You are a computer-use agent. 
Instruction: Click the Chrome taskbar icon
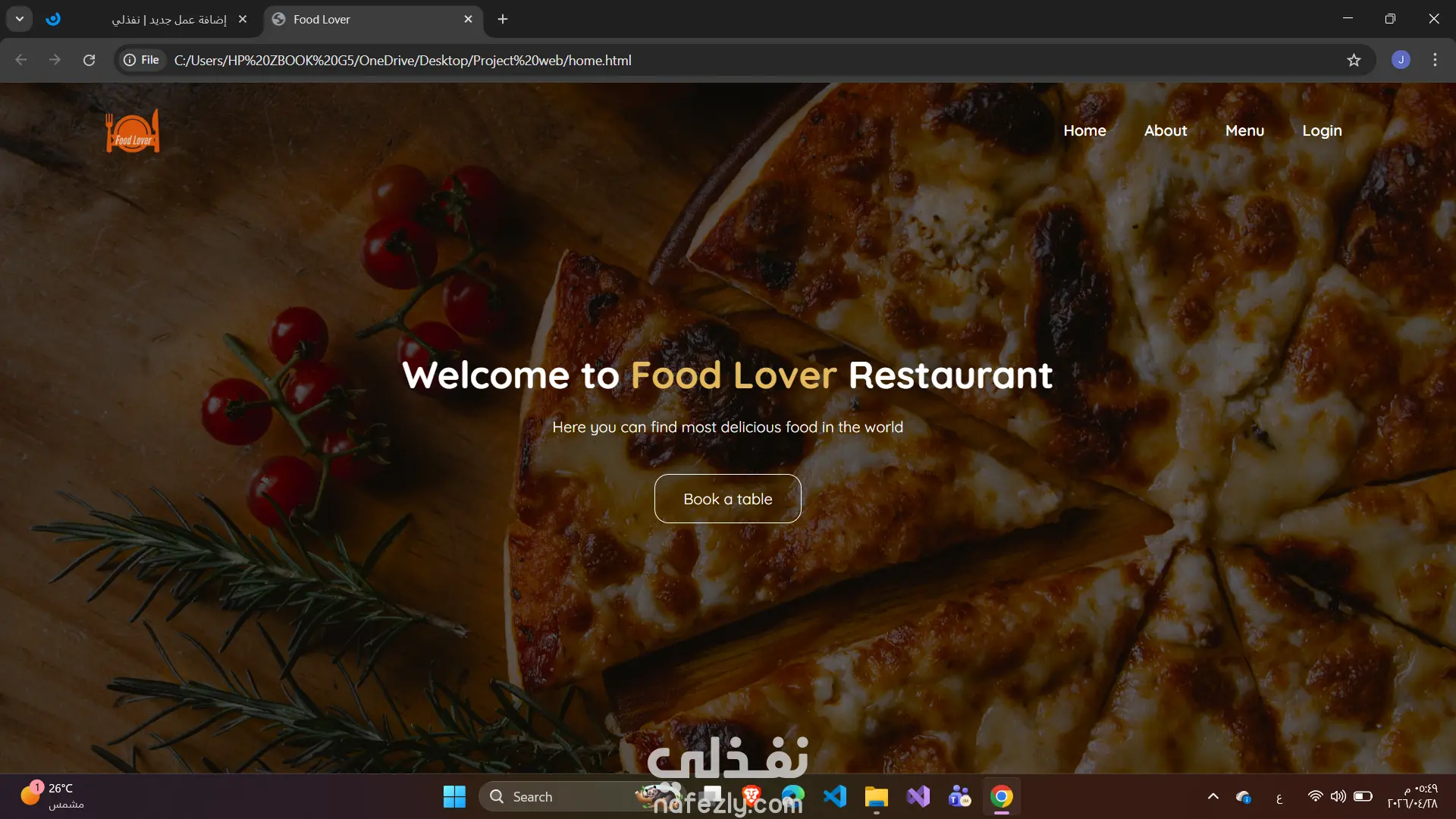[x=1002, y=797]
